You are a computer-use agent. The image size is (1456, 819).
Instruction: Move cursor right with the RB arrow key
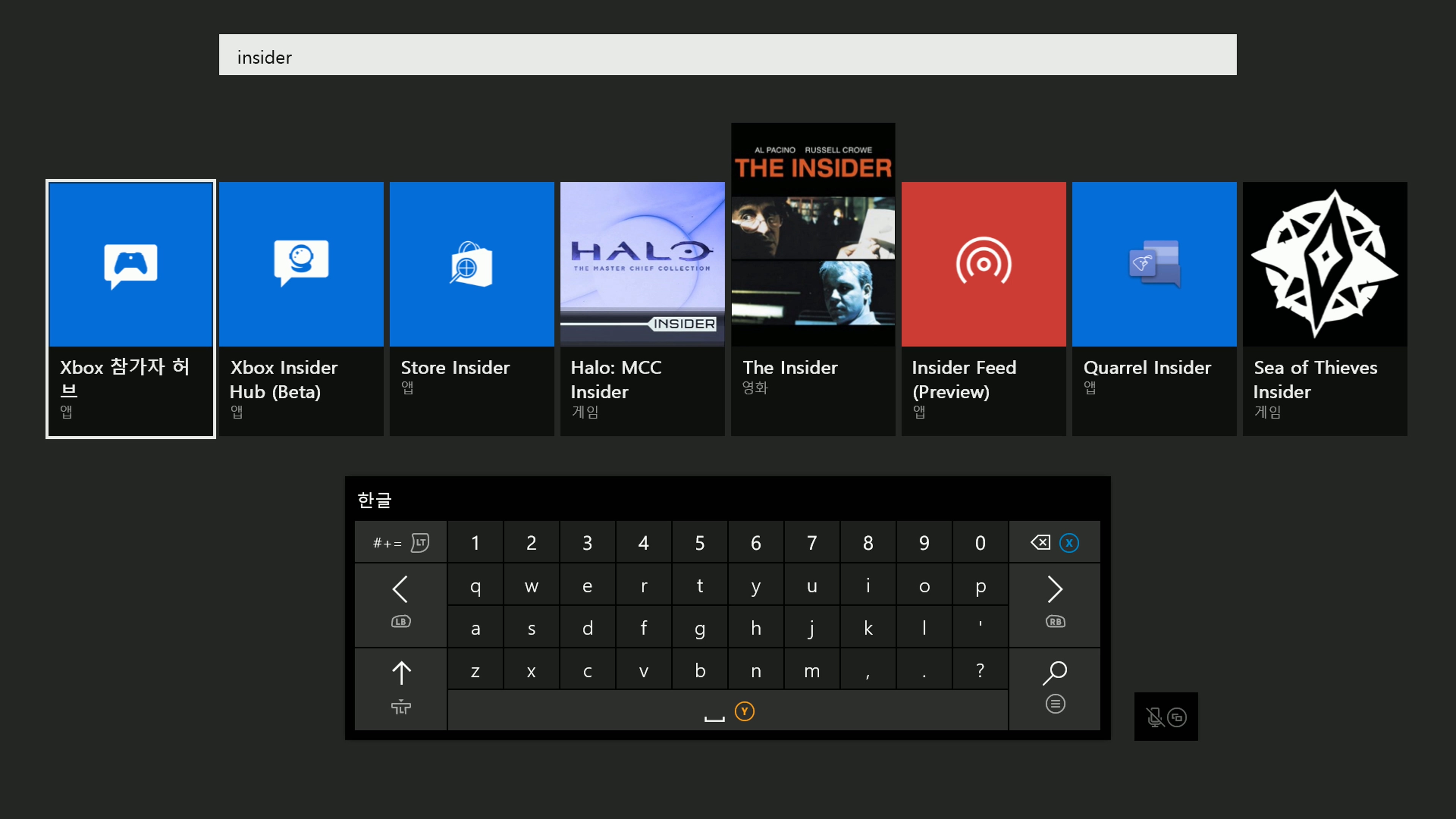coord(1055,606)
